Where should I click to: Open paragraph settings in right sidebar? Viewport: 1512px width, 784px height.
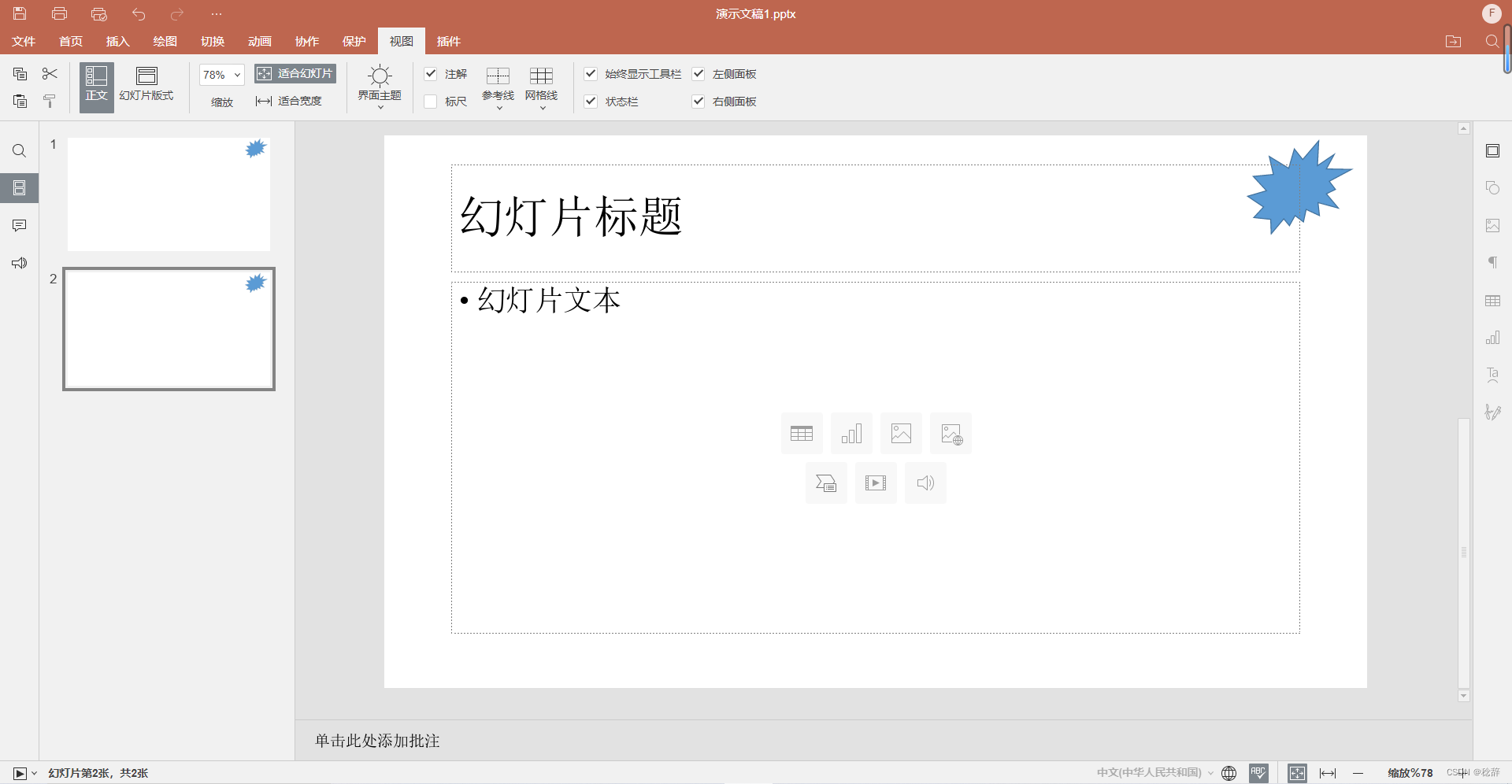(1492, 263)
